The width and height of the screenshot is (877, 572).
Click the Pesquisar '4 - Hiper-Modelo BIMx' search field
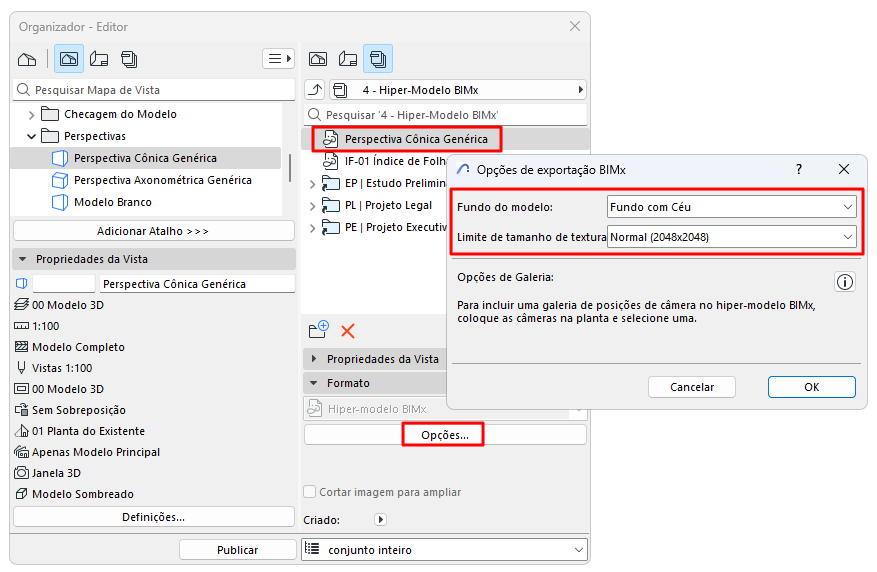point(446,115)
